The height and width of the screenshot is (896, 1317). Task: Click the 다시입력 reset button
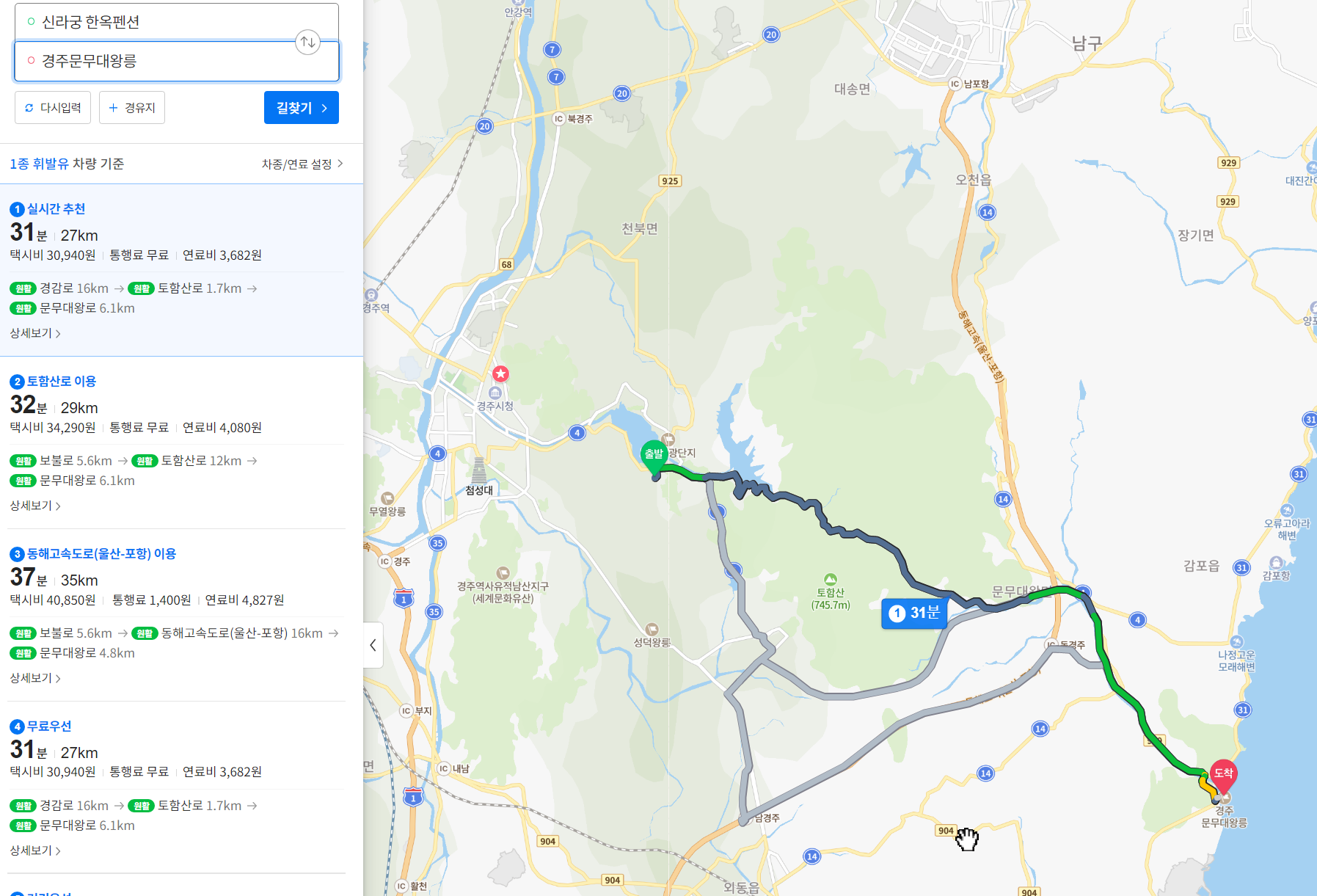point(53,108)
